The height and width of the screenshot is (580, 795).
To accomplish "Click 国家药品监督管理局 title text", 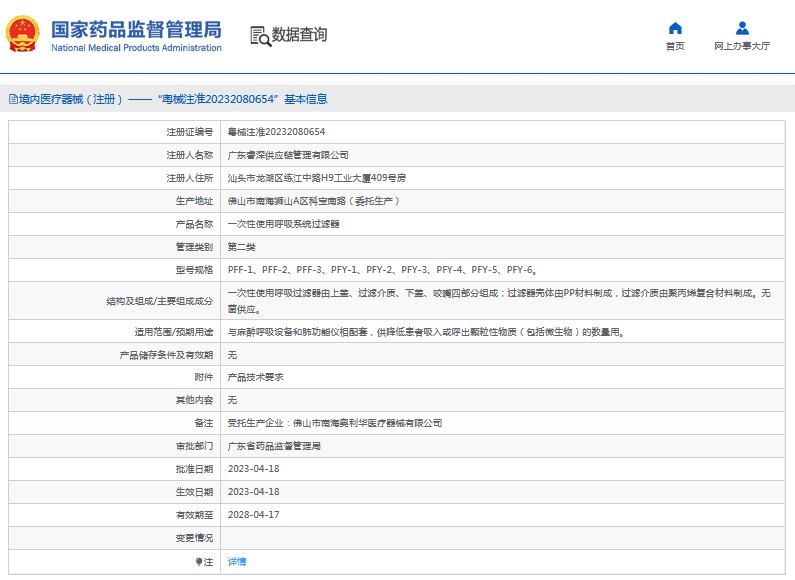I will pos(136,29).
